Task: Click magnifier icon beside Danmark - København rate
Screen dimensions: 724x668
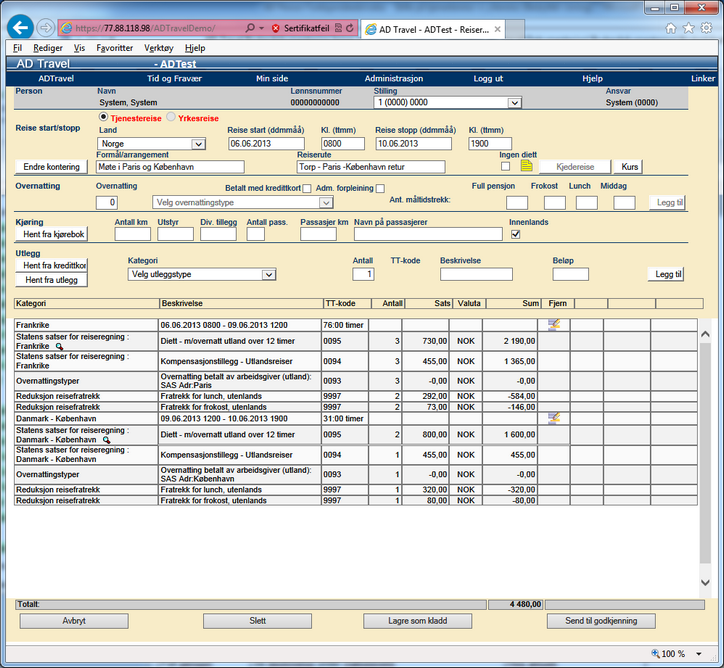Action: point(105,440)
